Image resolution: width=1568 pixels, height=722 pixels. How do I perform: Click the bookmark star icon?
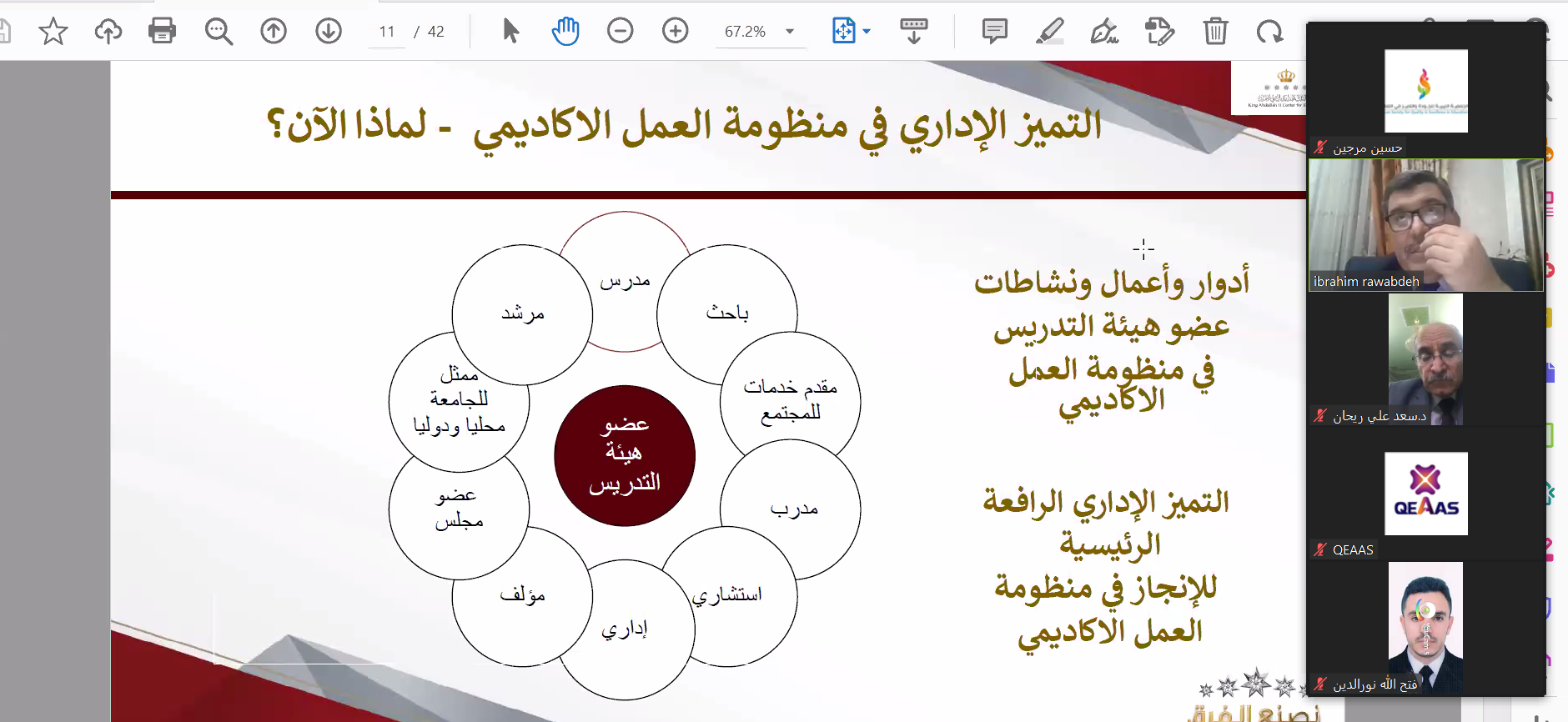53,32
